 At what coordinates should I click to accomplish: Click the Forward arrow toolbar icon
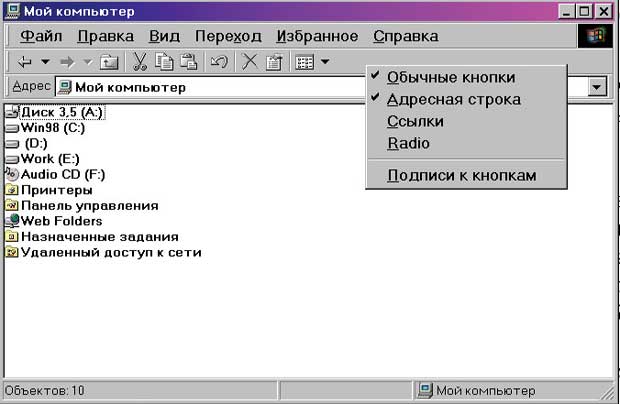[67, 62]
